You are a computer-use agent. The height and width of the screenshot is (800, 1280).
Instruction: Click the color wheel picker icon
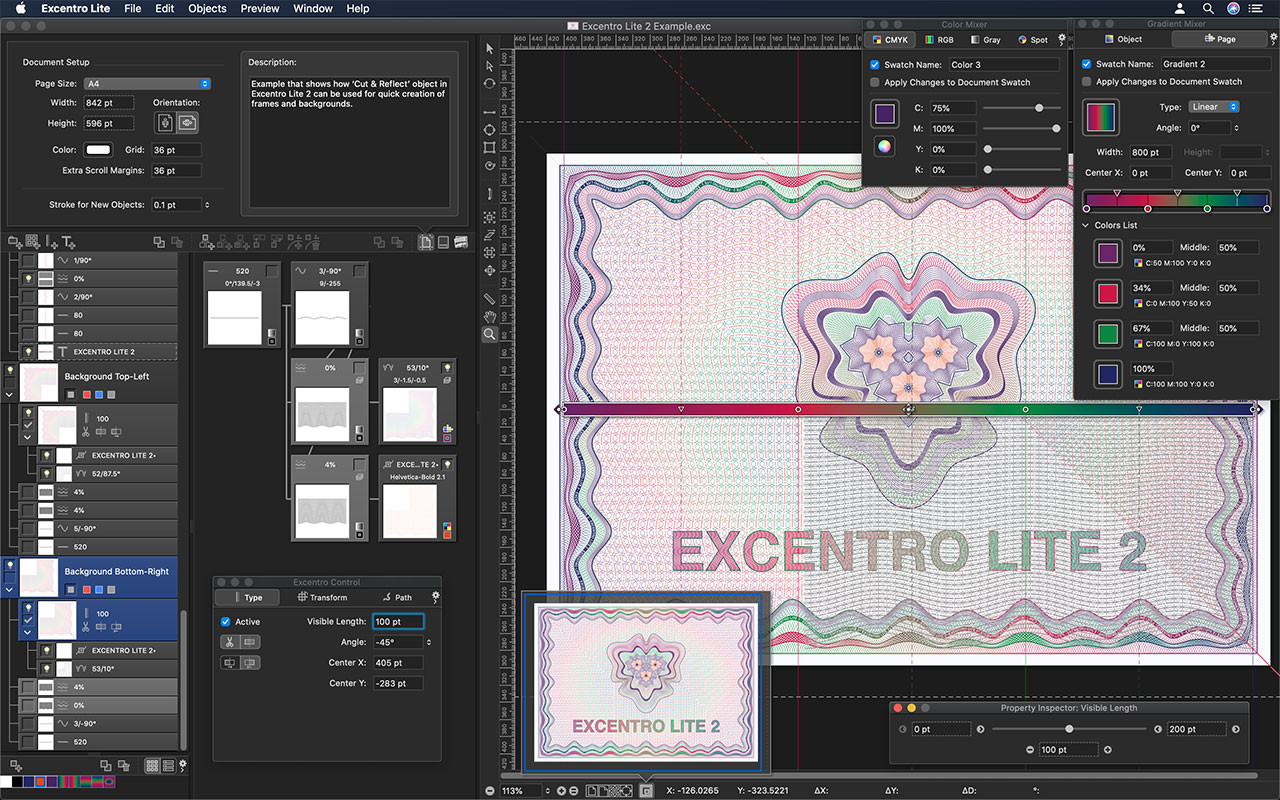pos(885,146)
